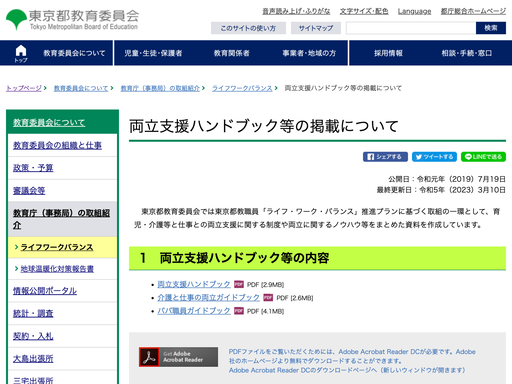
Task: Click the page title 両立支援ハンドブック等の掲載について
Action: click(x=264, y=126)
